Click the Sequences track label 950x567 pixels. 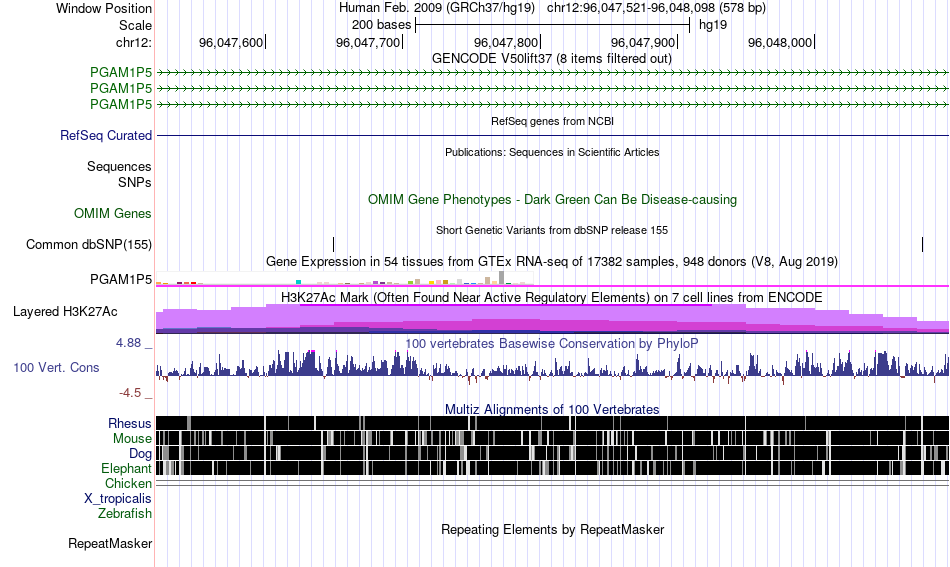tap(119, 167)
